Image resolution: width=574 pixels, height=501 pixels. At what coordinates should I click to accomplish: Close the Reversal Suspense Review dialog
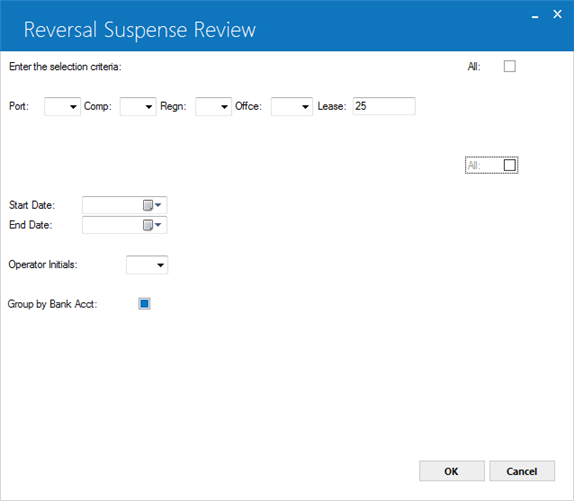(x=557, y=14)
